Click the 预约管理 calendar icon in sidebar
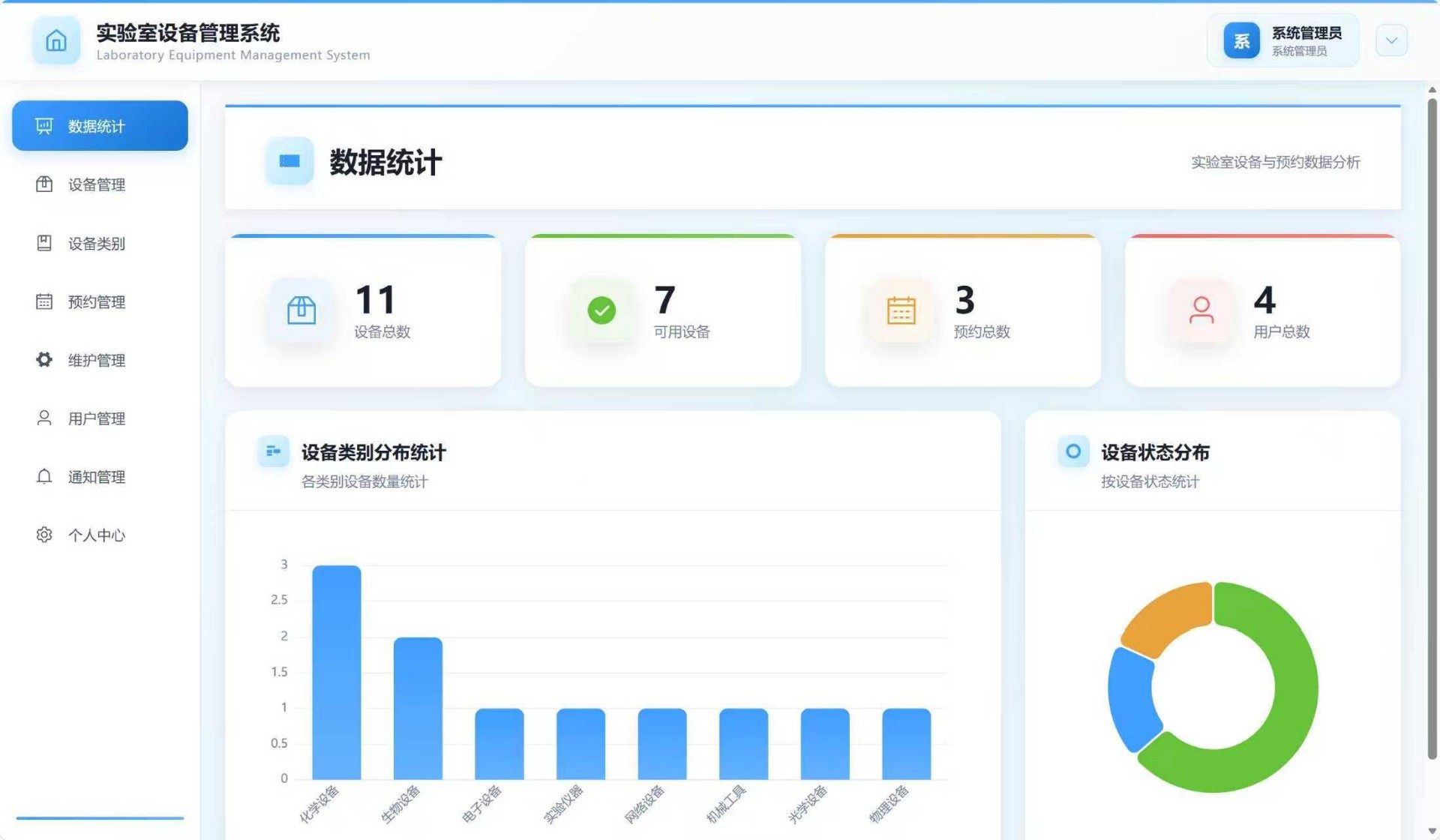The height and width of the screenshot is (840, 1440). click(44, 301)
